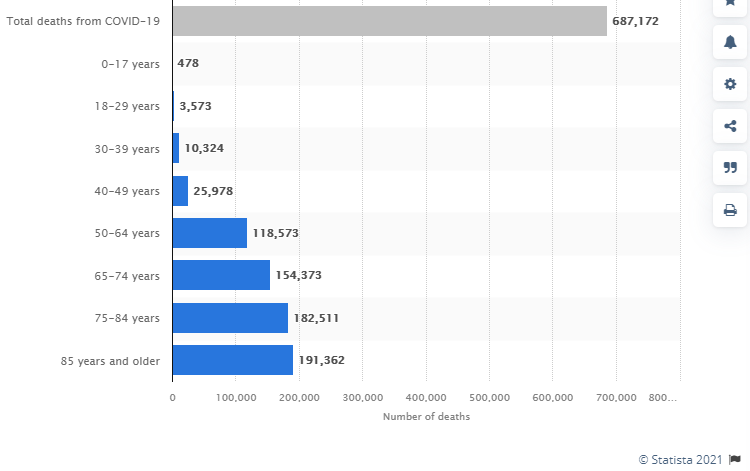
Task: Click the value label 182,511
Action: [x=316, y=318]
